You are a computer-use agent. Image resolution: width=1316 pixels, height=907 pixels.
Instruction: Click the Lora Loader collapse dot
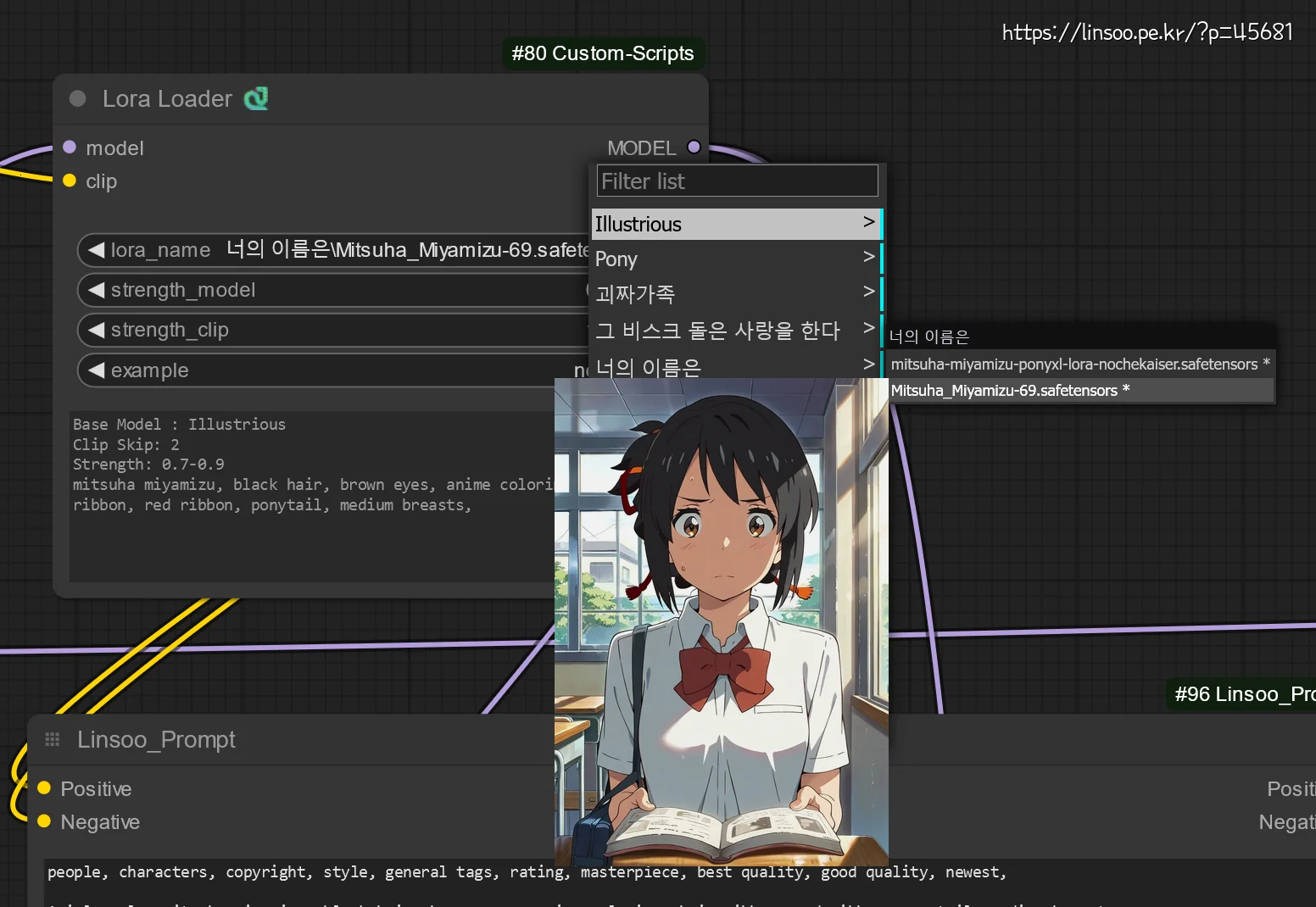pyautogui.click(x=77, y=99)
